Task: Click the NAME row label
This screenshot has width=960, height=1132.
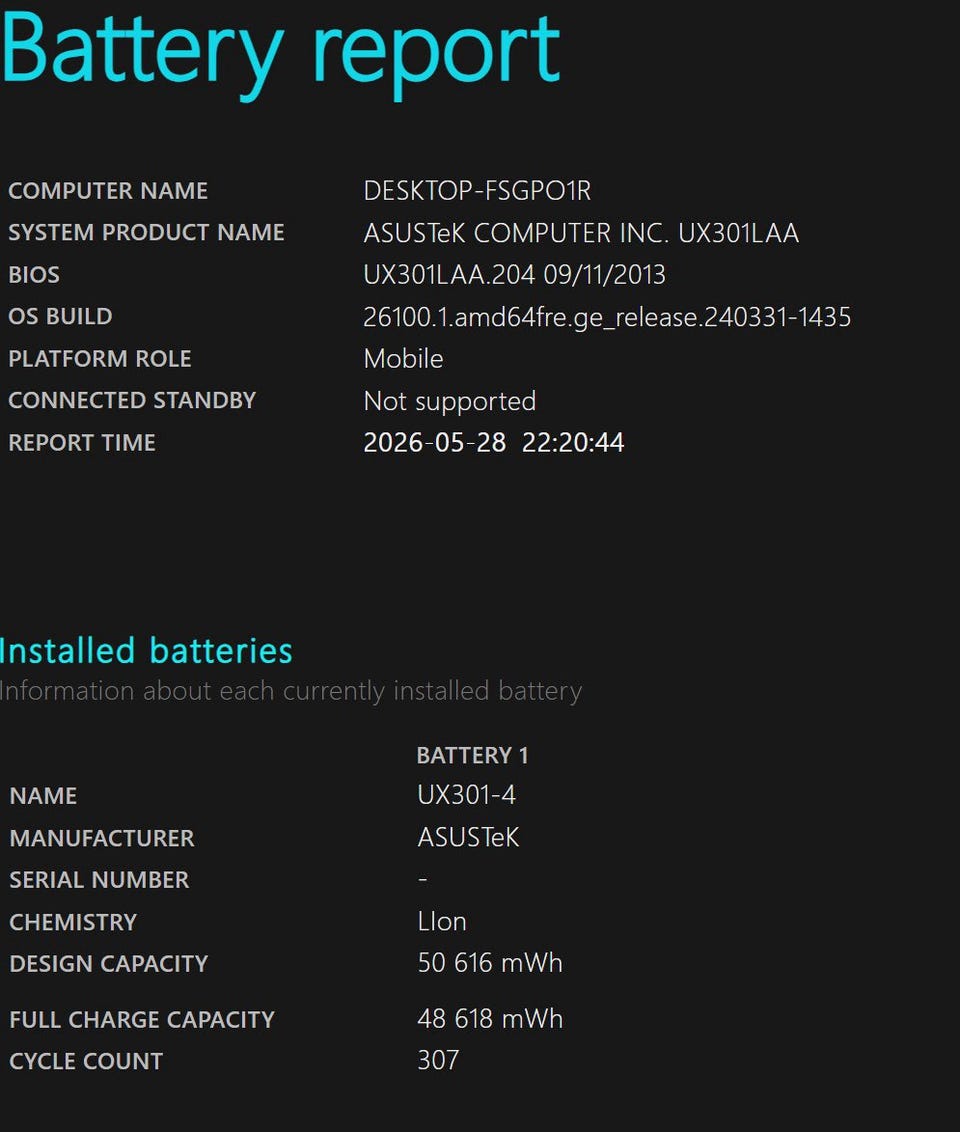Action: [43, 796]
